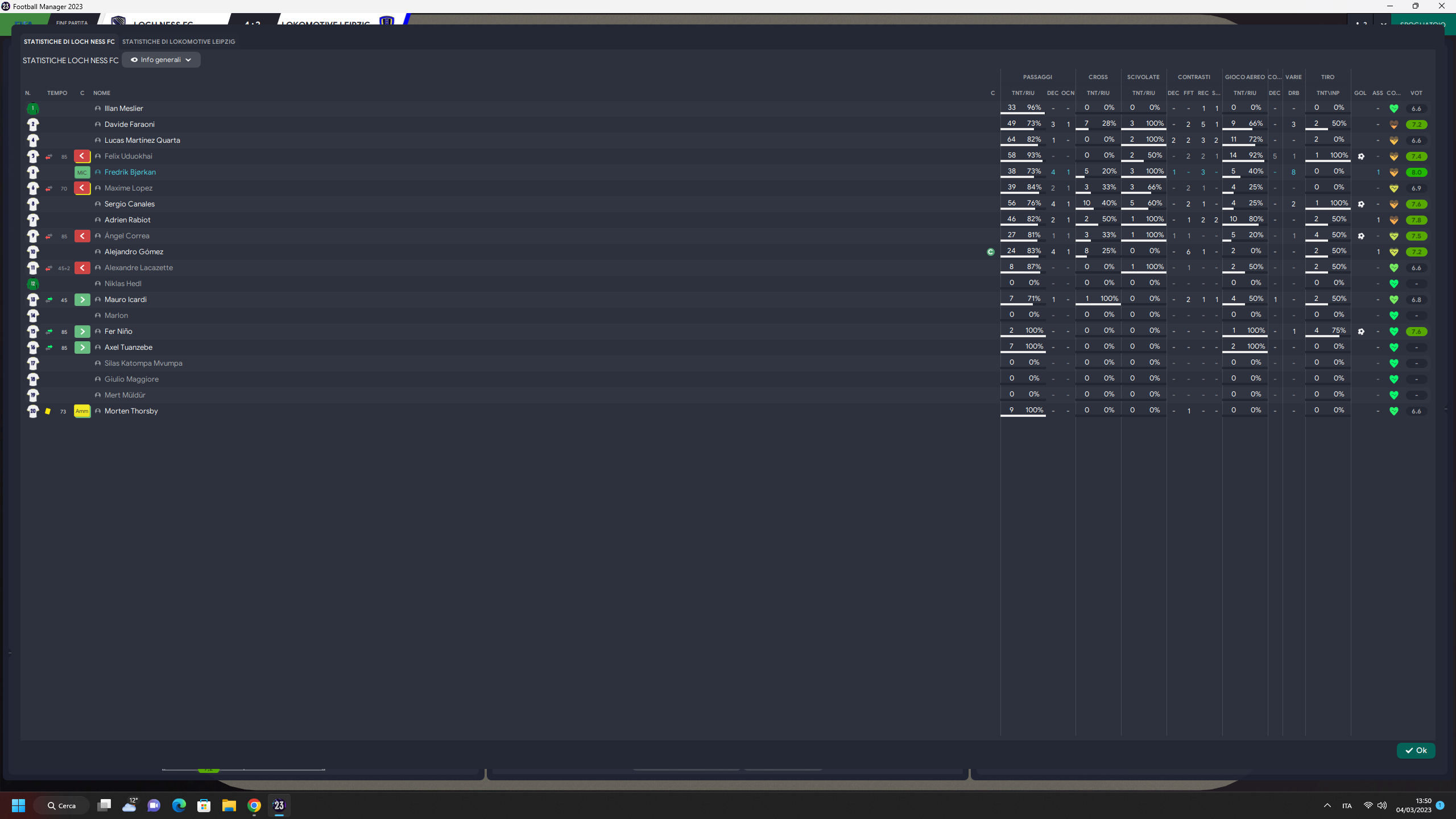Click the swap arrows icon in Lacazette's row
The height and width of the screenshot is (819, 1456).
(49, 268)
